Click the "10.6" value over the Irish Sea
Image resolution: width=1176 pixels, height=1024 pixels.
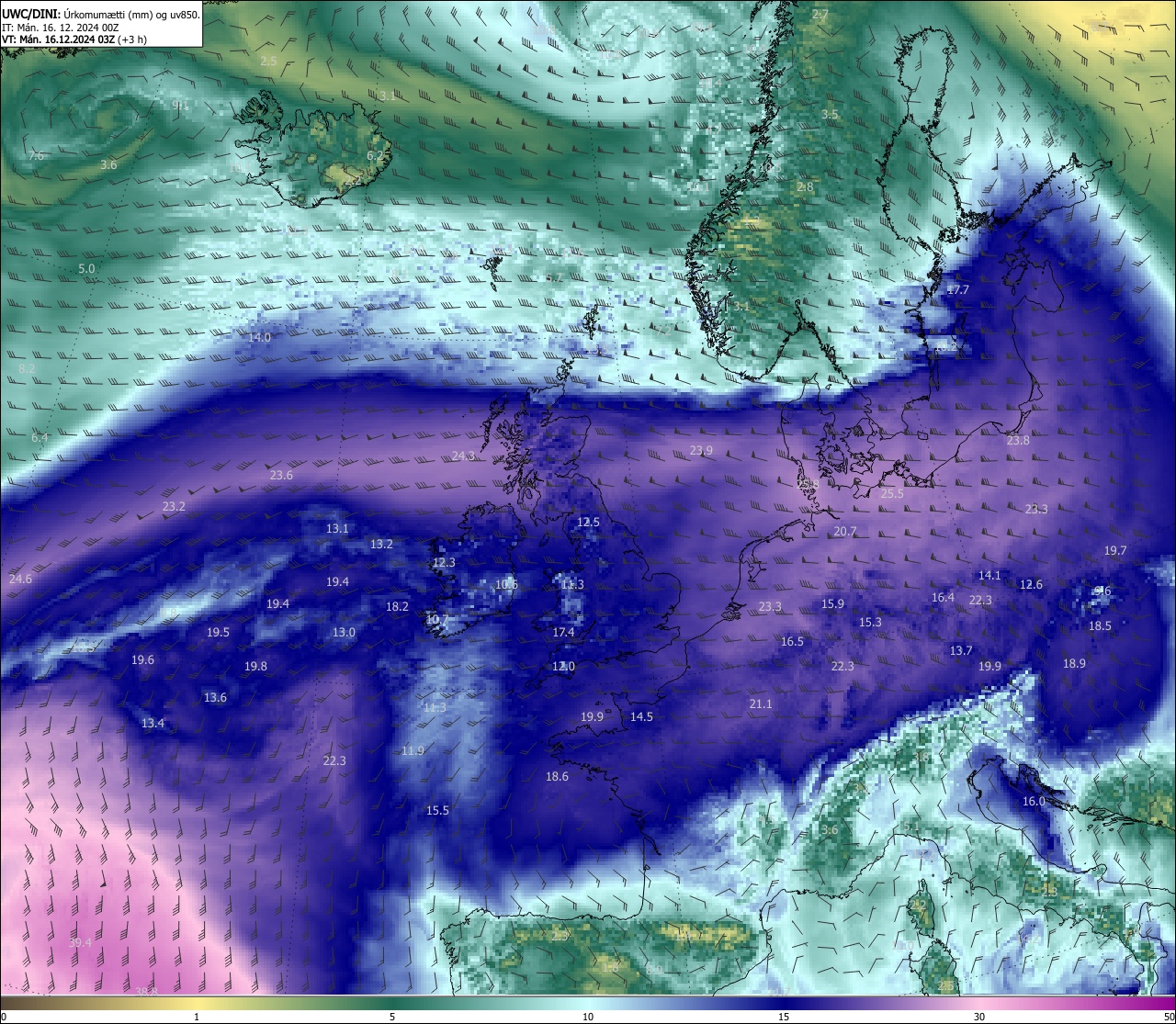[506, 584]
